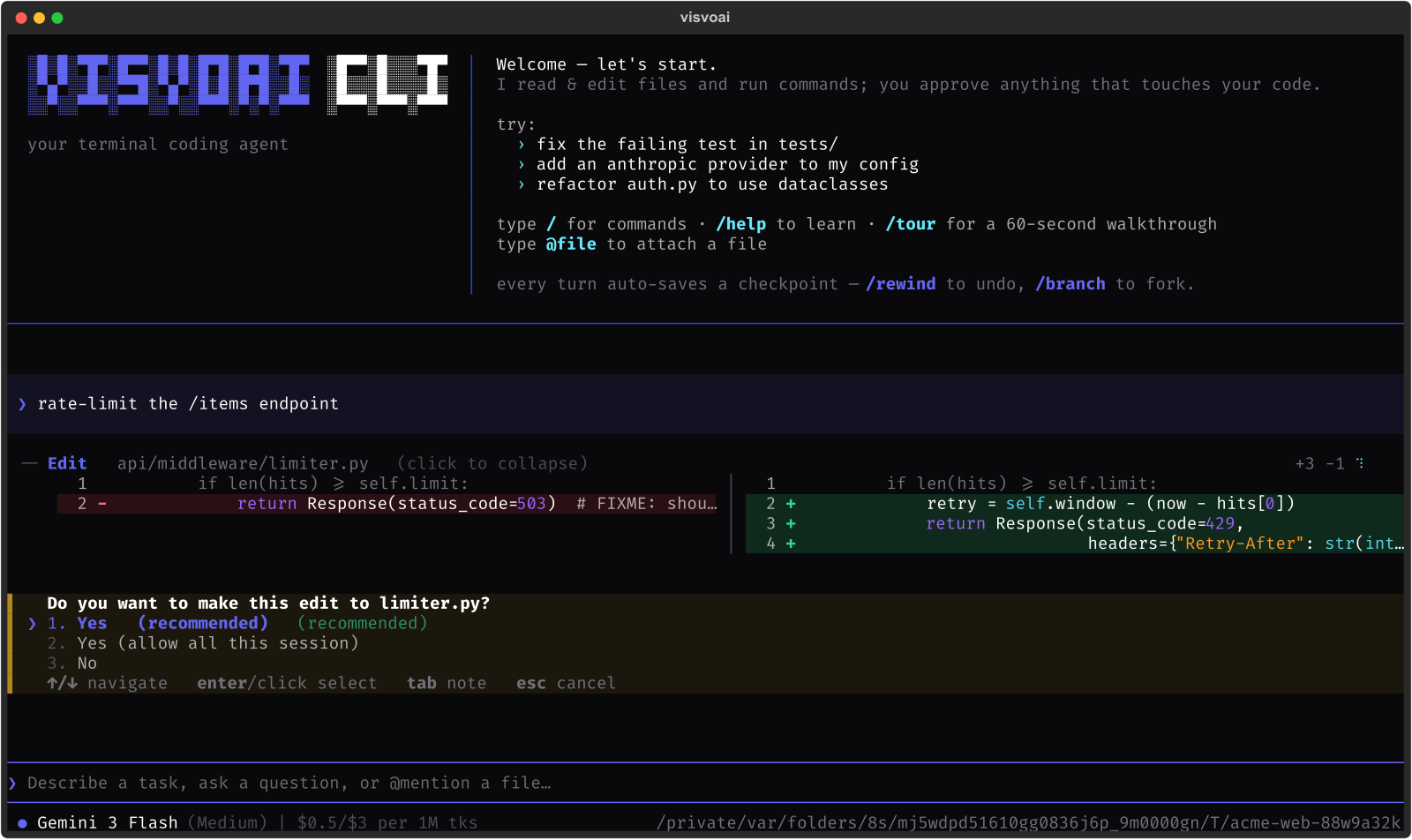Click the $0.5/$3 per 1M tks pricing
The image size is (1412, 840).
pyautogui.click(x=387, y=823)
